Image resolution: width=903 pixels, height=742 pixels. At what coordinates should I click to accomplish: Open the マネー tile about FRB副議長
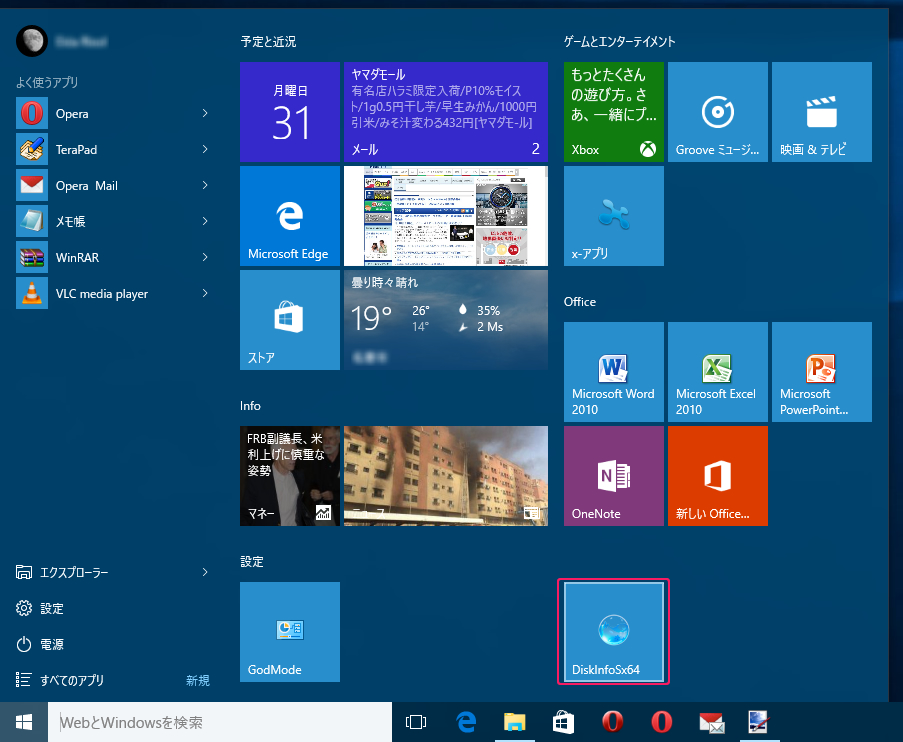290,476
